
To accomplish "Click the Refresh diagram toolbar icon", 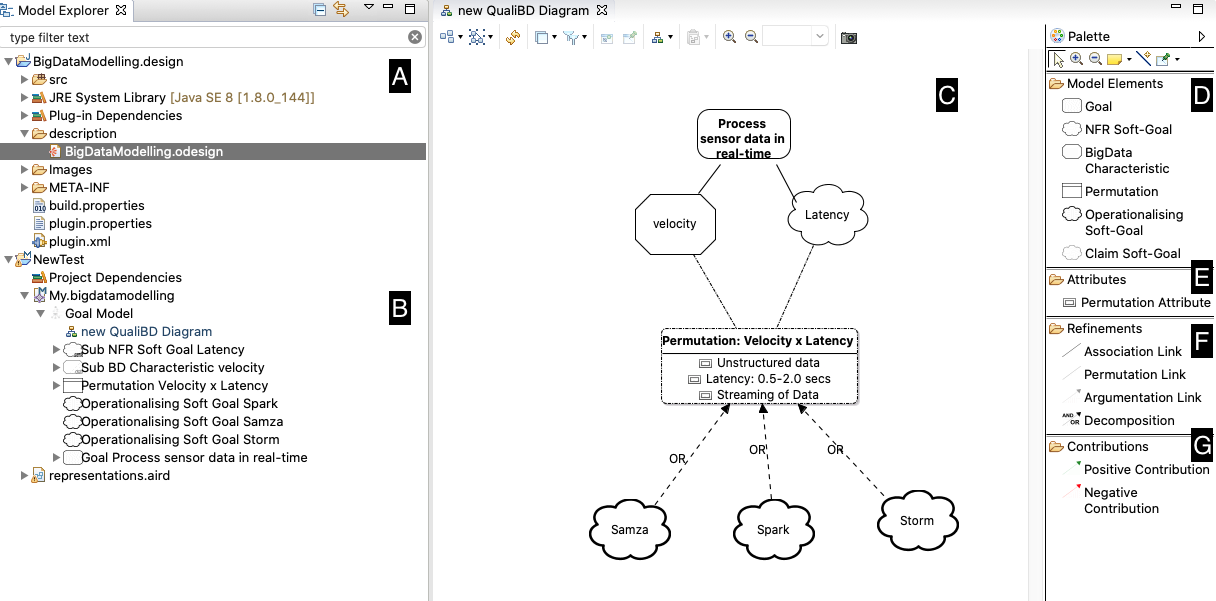I will click(513, 37).
